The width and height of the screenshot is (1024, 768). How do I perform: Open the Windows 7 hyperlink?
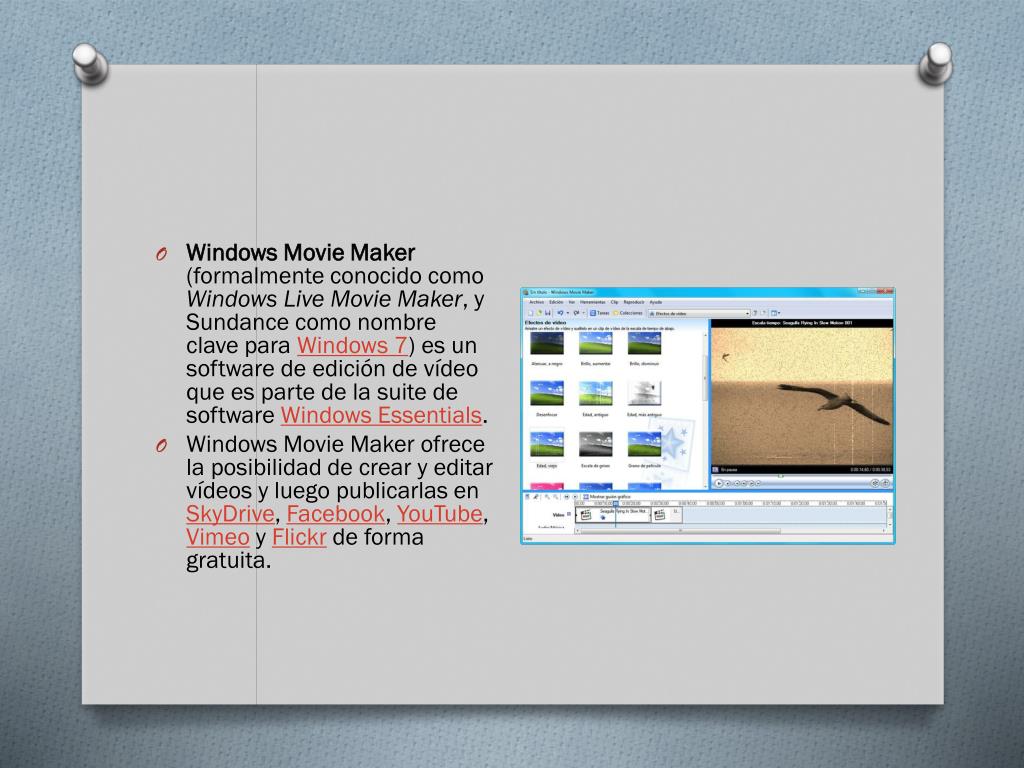click(353, 345)
